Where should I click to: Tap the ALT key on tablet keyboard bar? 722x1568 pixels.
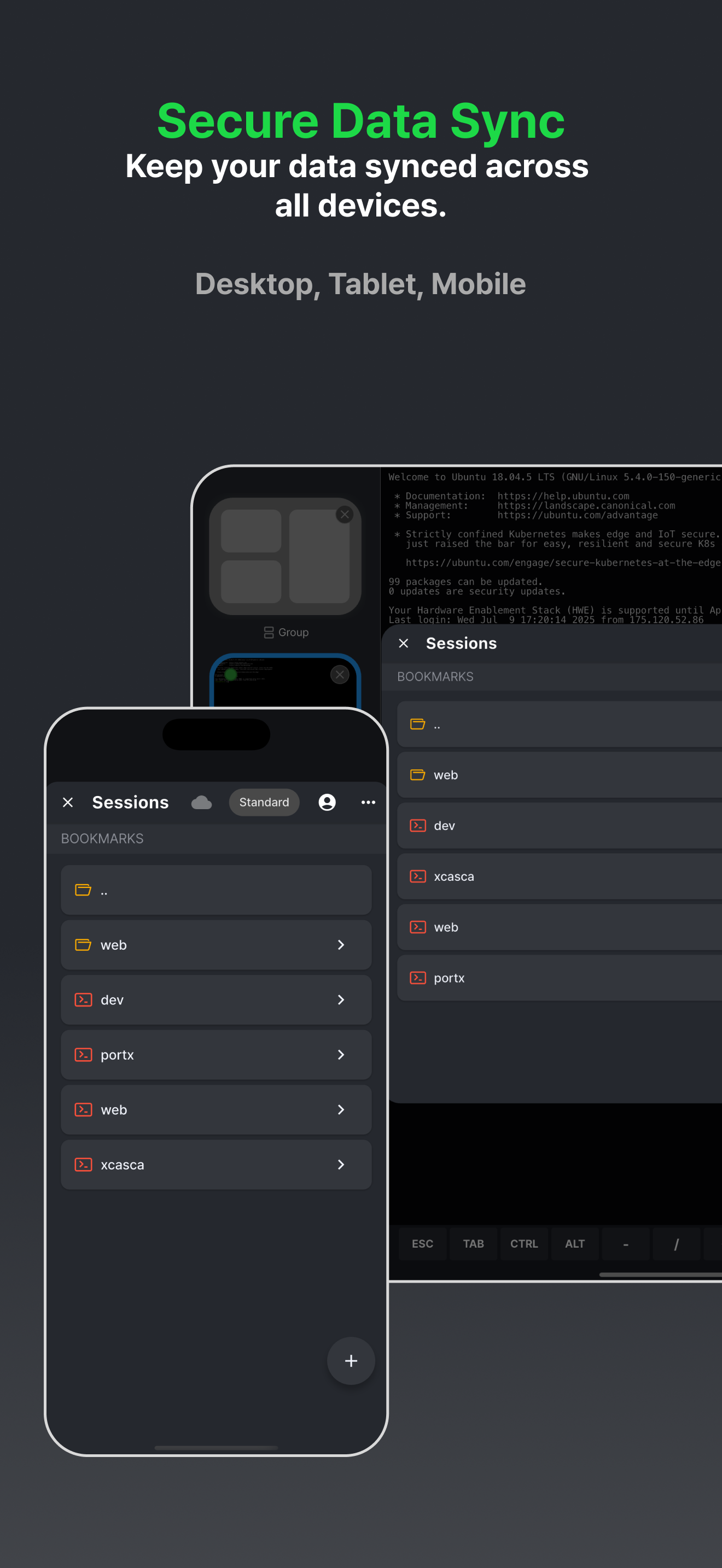tap(575, 1244)
